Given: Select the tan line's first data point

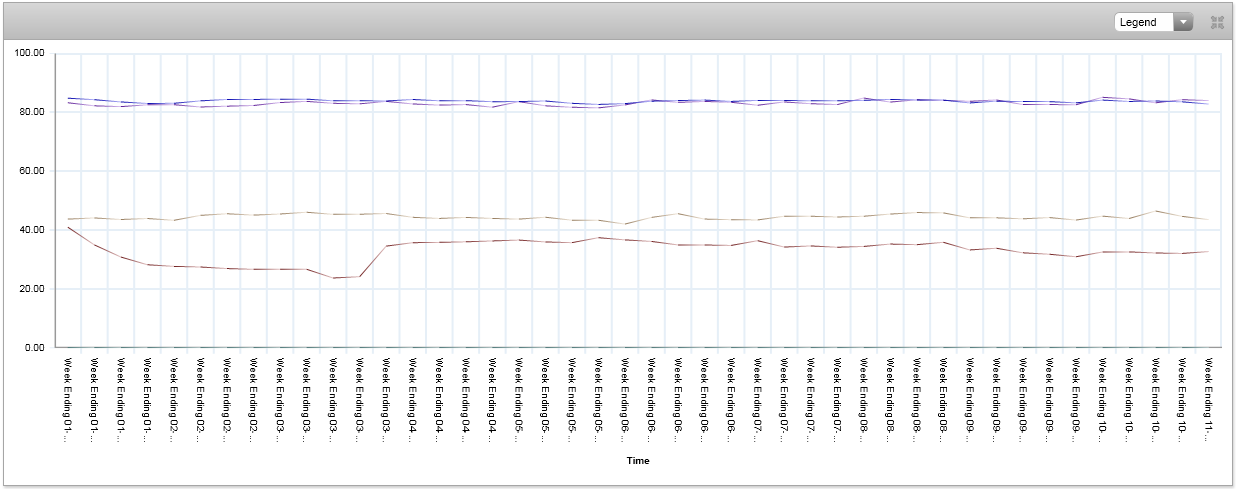Looking at the screenshot, I should 68,219.
